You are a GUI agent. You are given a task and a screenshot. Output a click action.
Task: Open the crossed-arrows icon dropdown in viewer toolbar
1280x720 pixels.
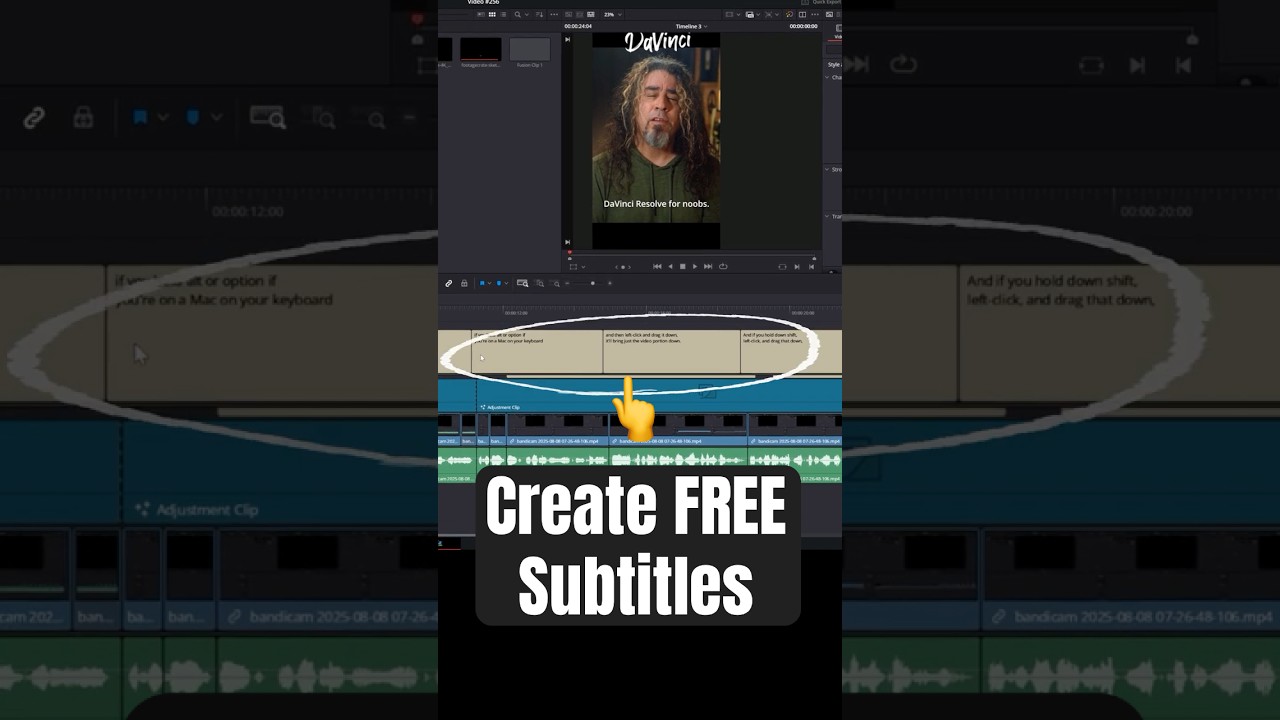point(772,14)
